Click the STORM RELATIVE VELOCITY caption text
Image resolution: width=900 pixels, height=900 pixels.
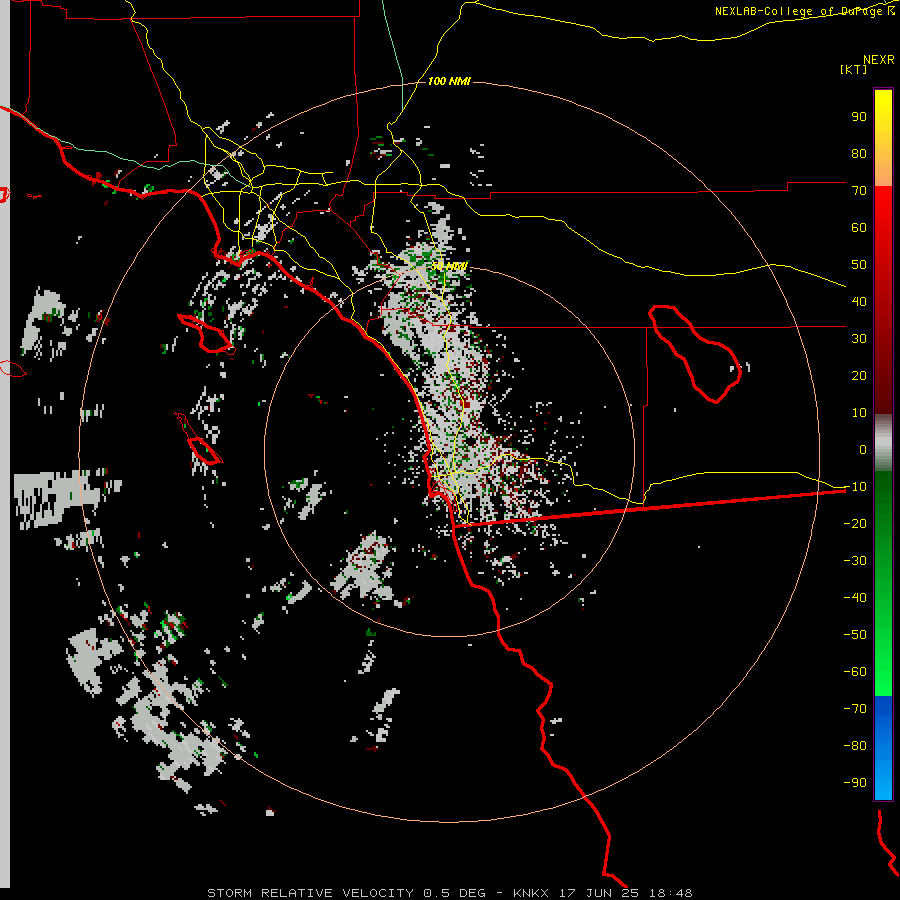coord(310,893)
